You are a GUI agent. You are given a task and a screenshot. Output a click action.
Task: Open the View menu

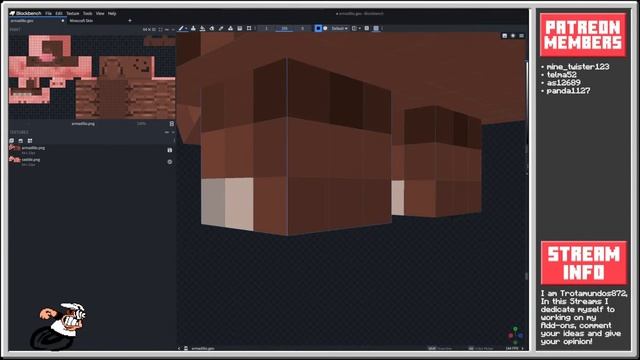(100, 13)
